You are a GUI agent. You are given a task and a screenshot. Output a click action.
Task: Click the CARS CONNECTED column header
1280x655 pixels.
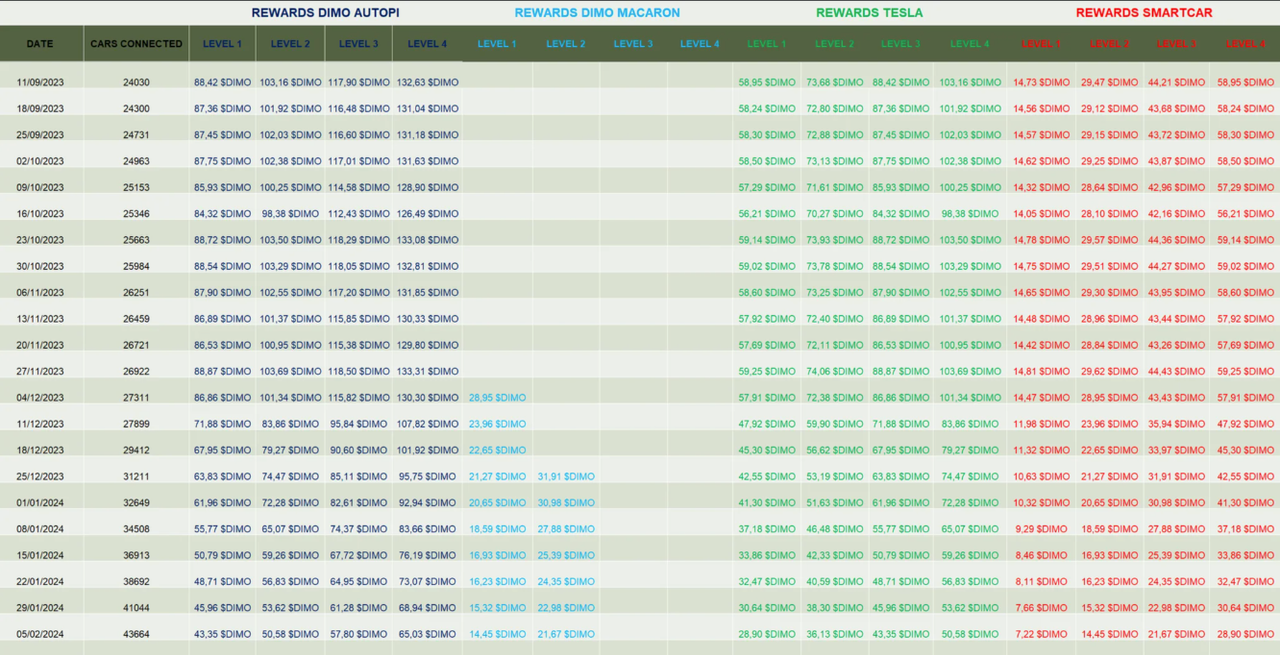[136, 44]
